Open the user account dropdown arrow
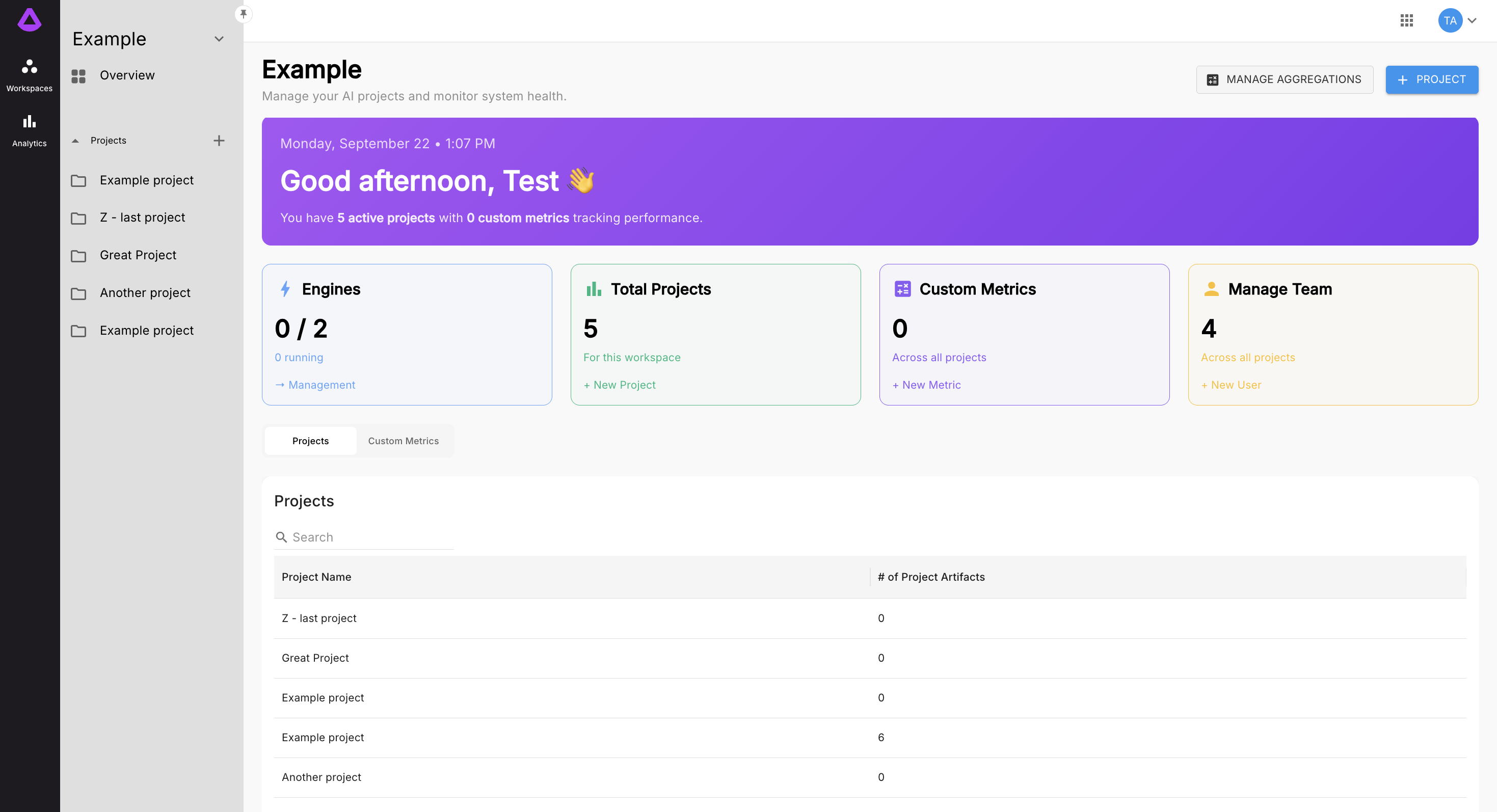Image resolution: width=1497 pixels, height=812 pixels. pyautogui.click(x=1472, y=21)
